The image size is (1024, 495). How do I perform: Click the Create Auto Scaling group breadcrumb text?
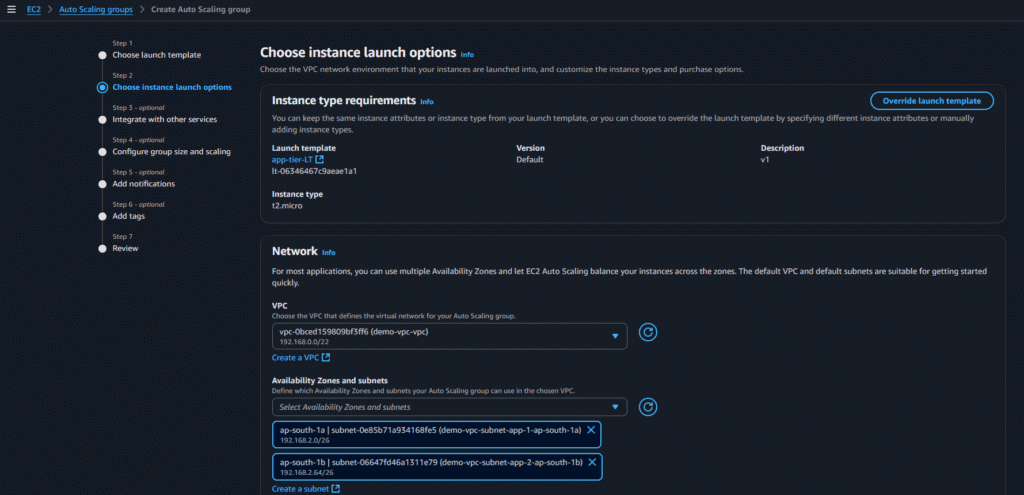200,10
